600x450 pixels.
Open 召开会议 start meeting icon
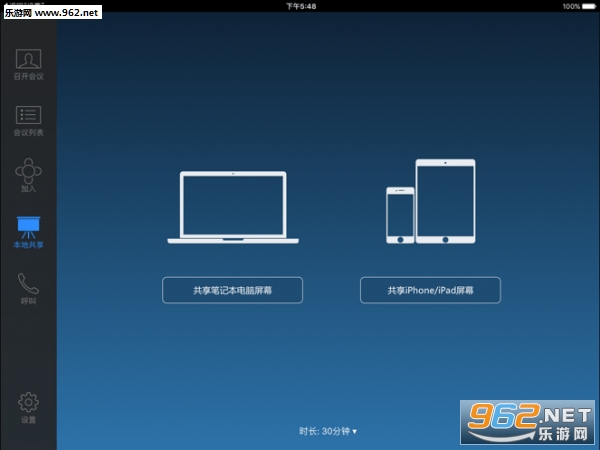point(28,59)
